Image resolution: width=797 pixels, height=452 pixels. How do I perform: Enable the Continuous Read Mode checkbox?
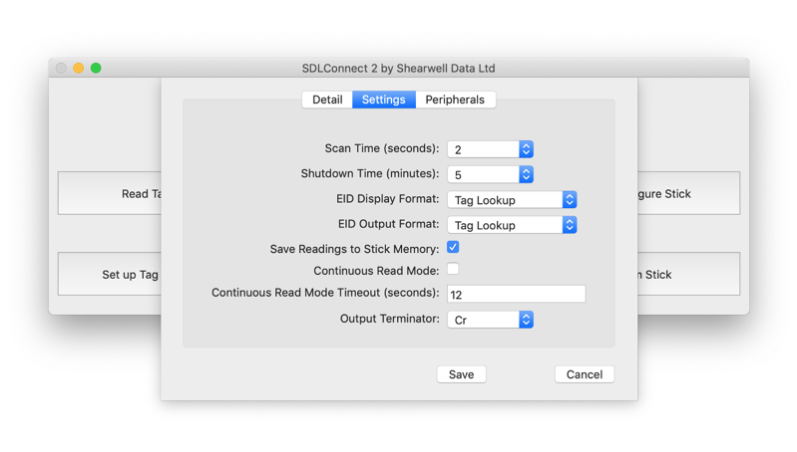coord(453,269)
